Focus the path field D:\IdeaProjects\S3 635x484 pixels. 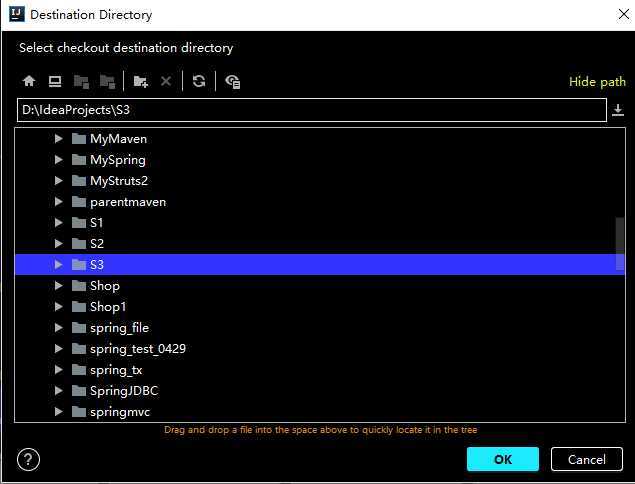[312, 110]
